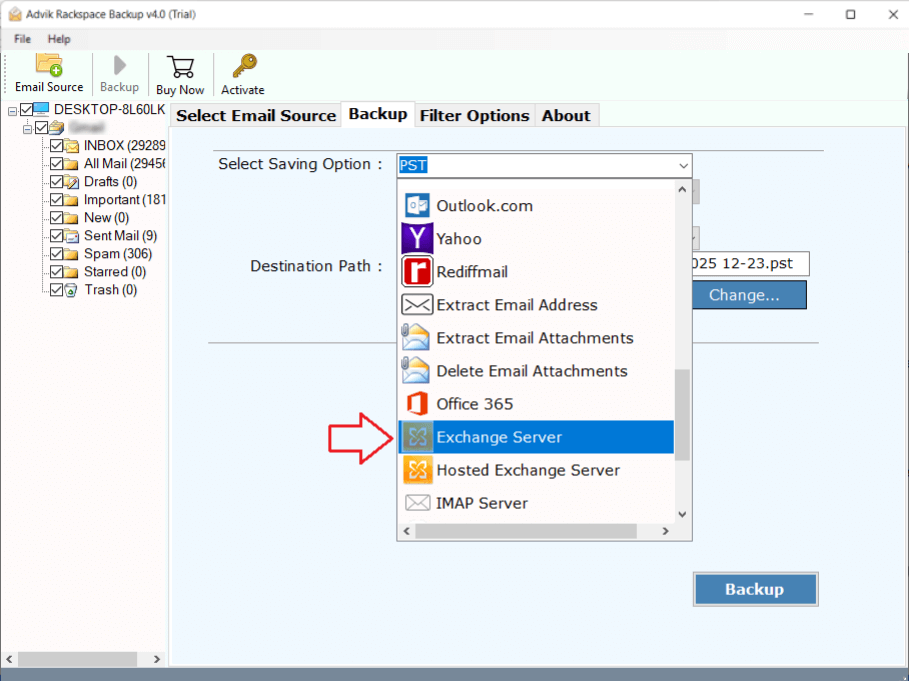Click the IMAP Server envelope icon
The width and height of the screenshot is (909, 681).
(417, 503)
